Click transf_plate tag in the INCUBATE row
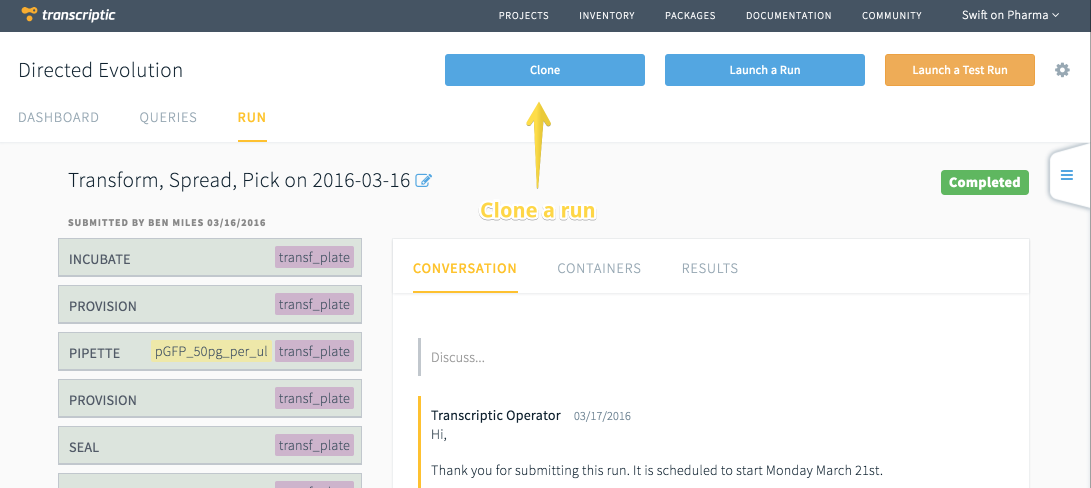 (314, 258)
